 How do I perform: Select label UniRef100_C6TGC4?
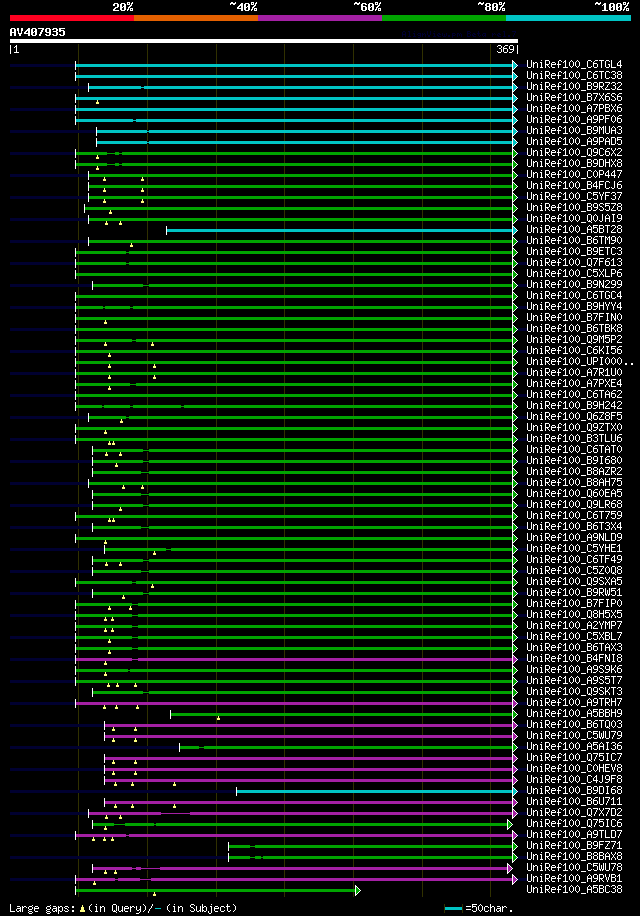pos(574,296)
